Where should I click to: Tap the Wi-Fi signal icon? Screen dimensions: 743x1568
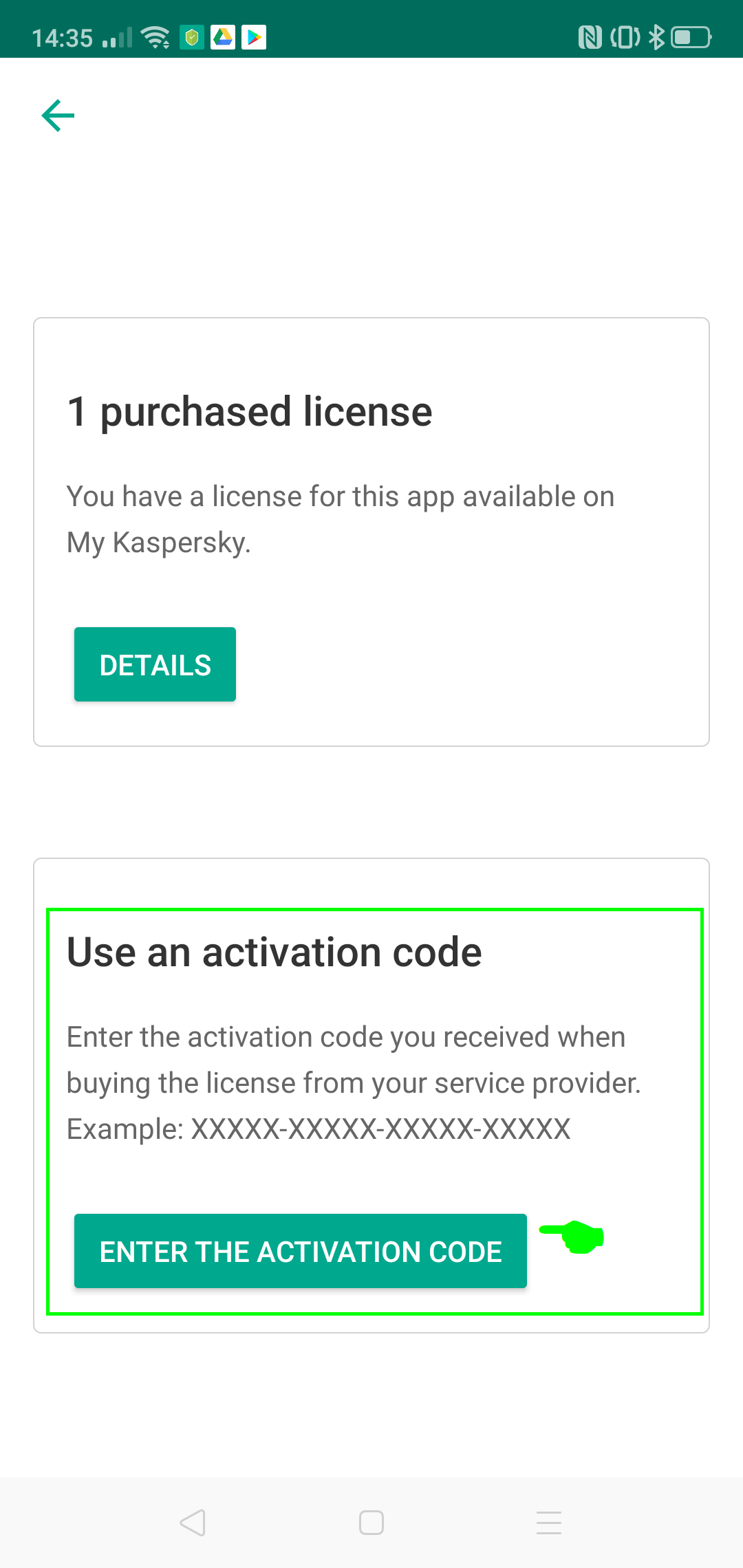pyautogui.click(x=155, y=37)
